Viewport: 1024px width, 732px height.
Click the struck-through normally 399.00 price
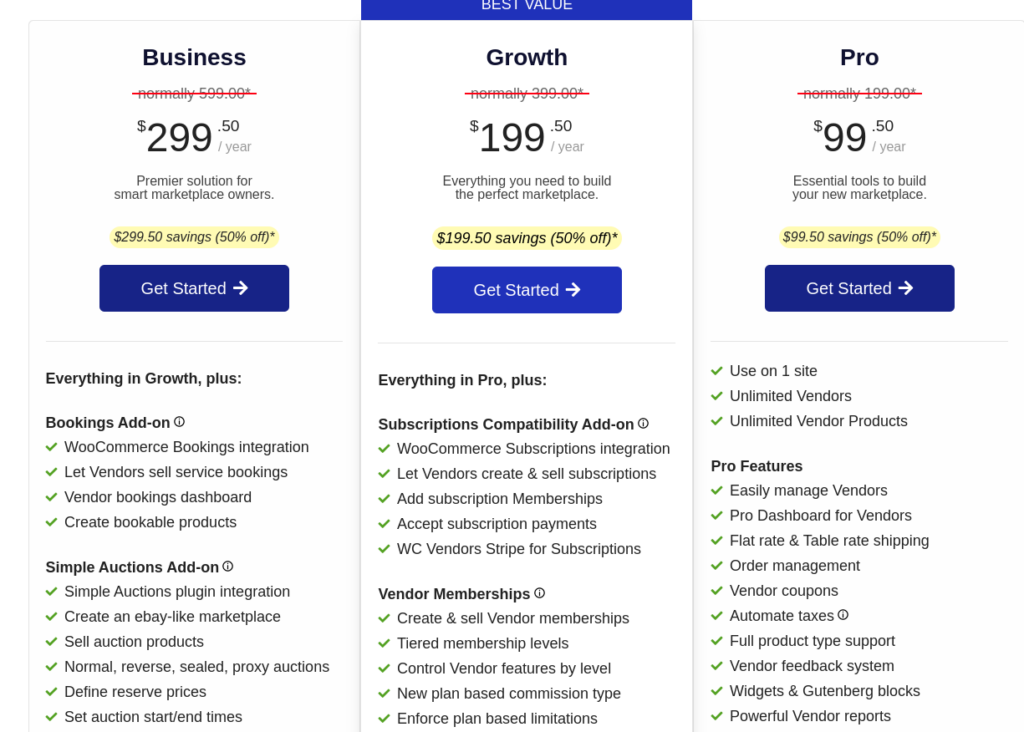coord(527,93)
